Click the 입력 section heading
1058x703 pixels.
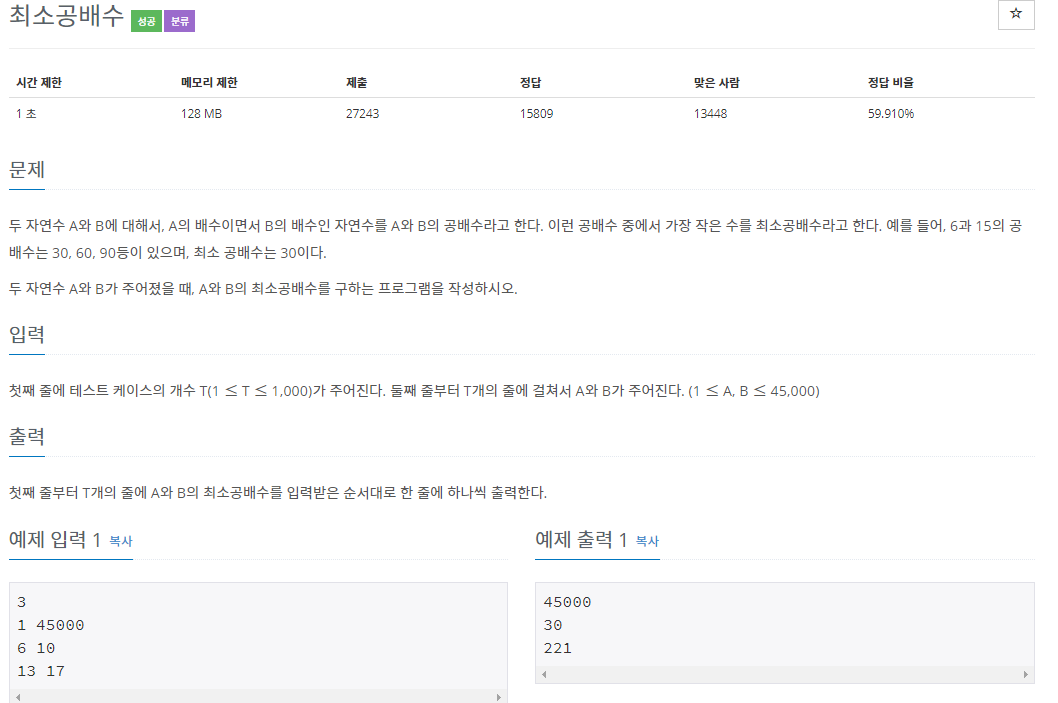(x=27, y=334)
